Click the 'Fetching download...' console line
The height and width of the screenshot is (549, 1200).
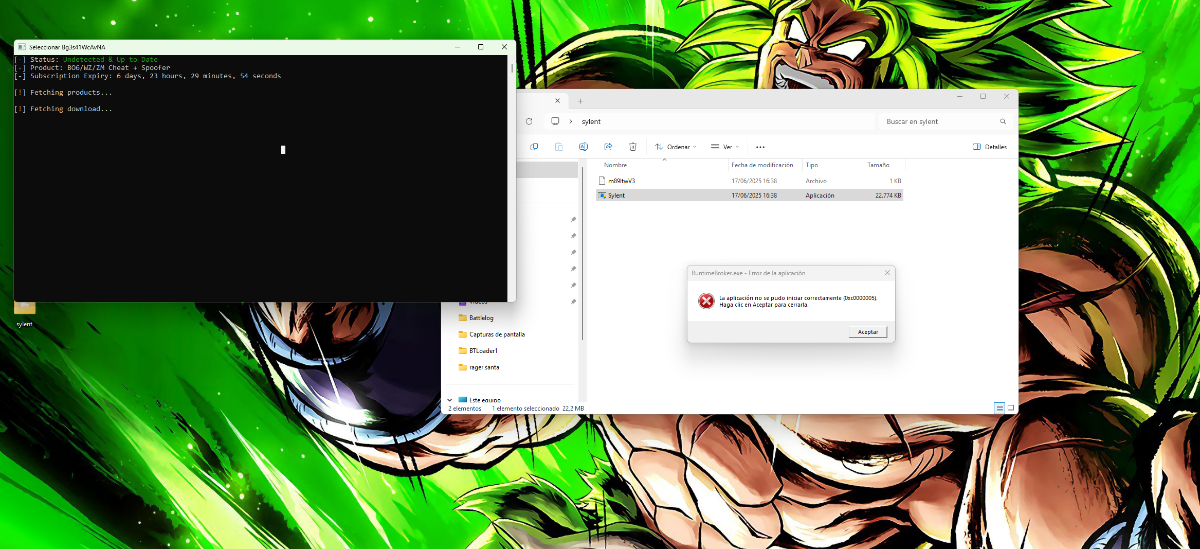(63, 108)
